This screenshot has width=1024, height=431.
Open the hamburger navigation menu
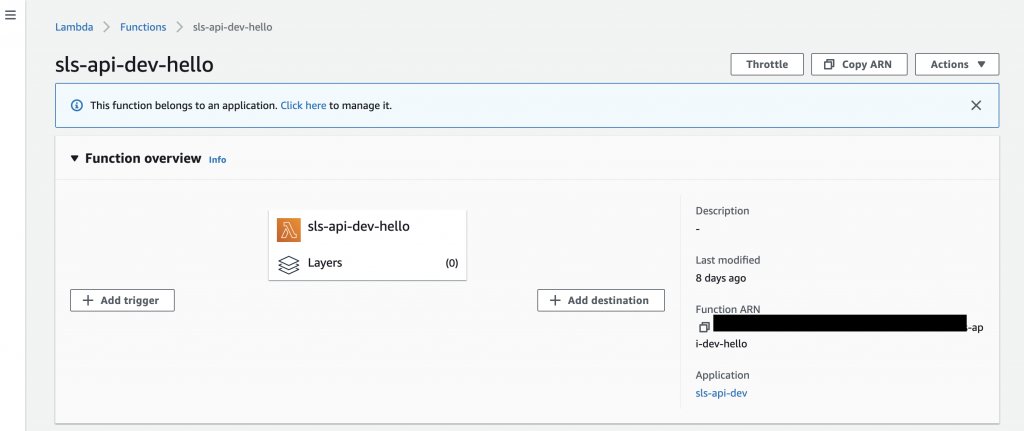click(10, 15)
